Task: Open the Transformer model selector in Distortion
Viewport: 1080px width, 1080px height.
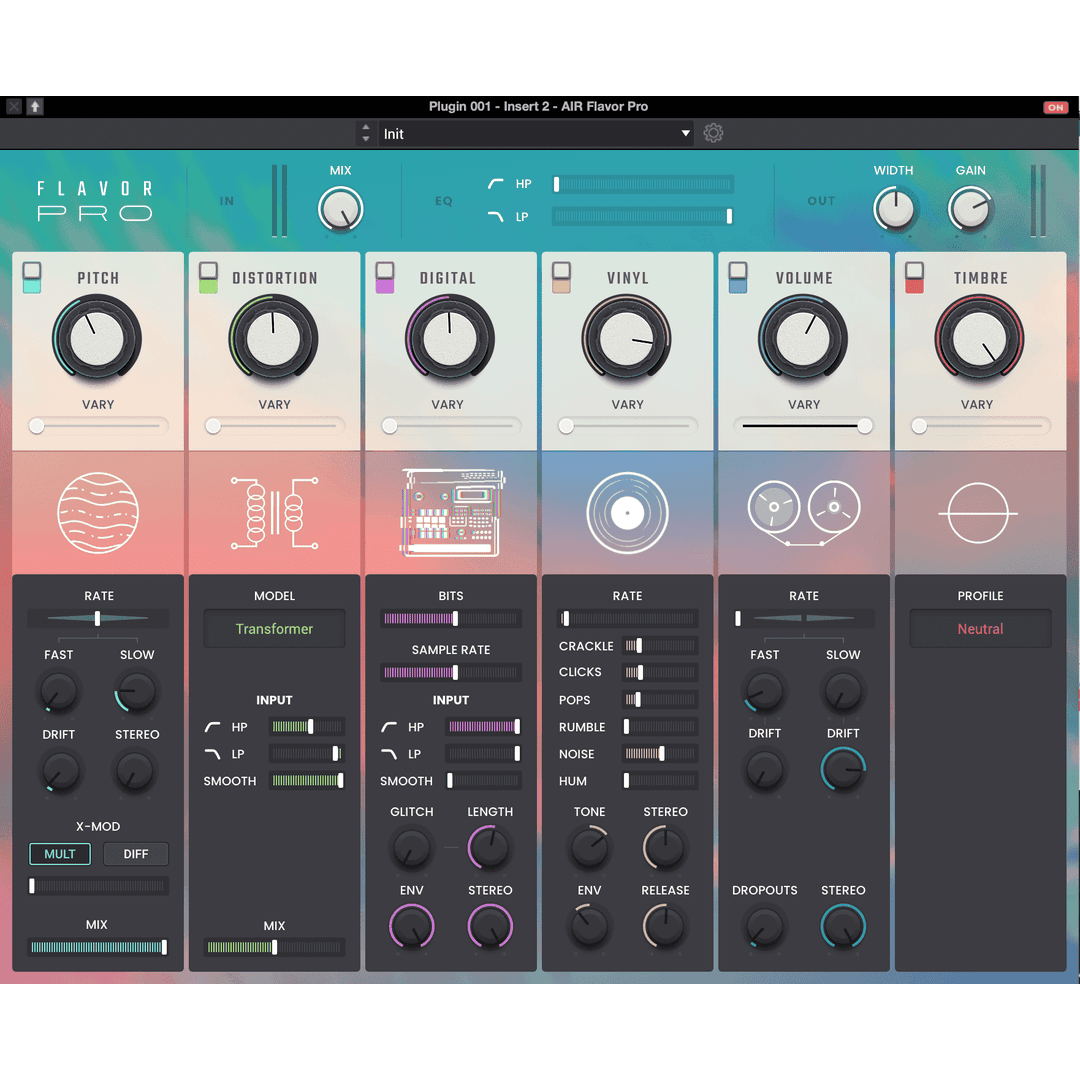Action: pyautogui.click(x=274, y=628)
